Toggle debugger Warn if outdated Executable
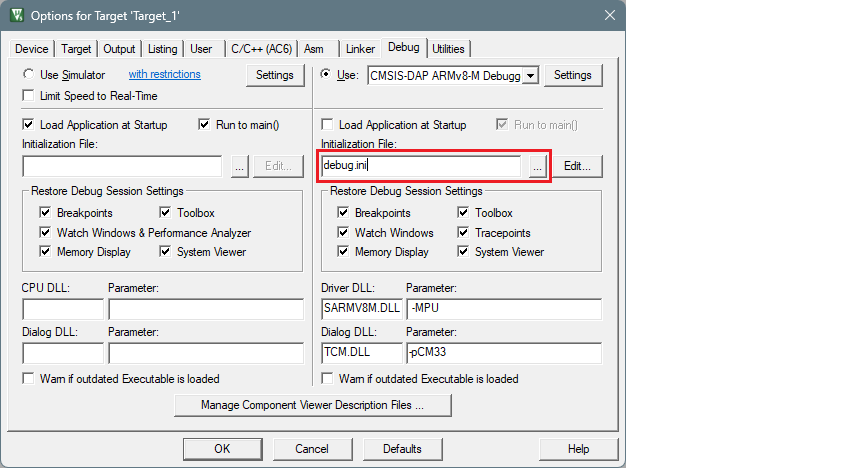The width and height of the screenshot is (852, 468). [x=327, y=378]
